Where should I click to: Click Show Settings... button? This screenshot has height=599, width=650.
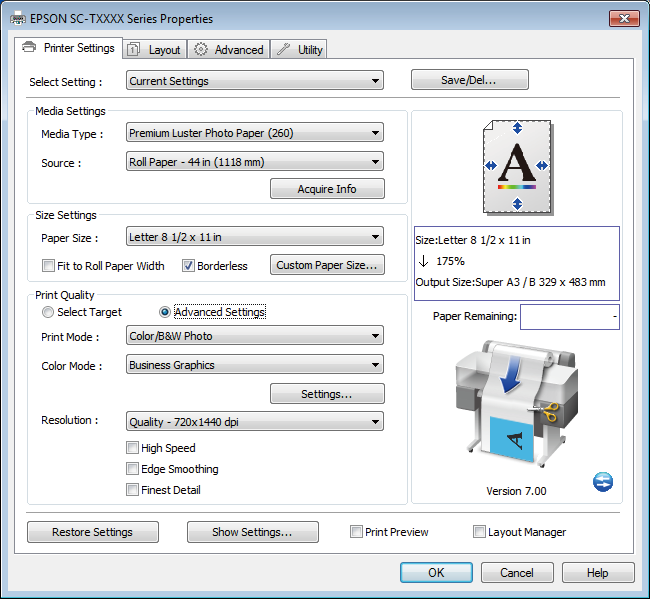(x=252, y=532)
